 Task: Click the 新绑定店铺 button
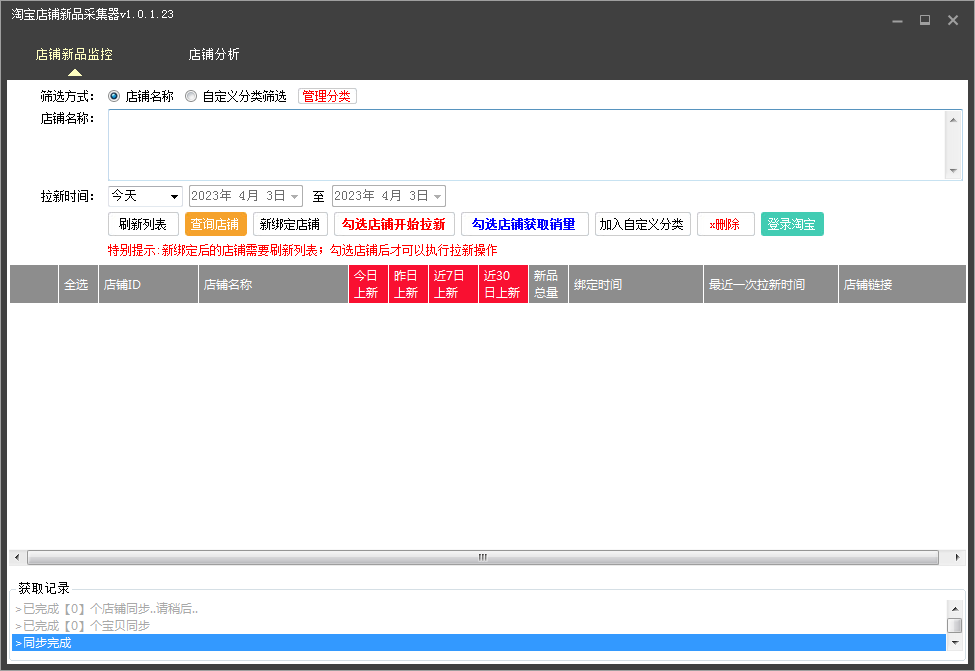pos(290,224)
